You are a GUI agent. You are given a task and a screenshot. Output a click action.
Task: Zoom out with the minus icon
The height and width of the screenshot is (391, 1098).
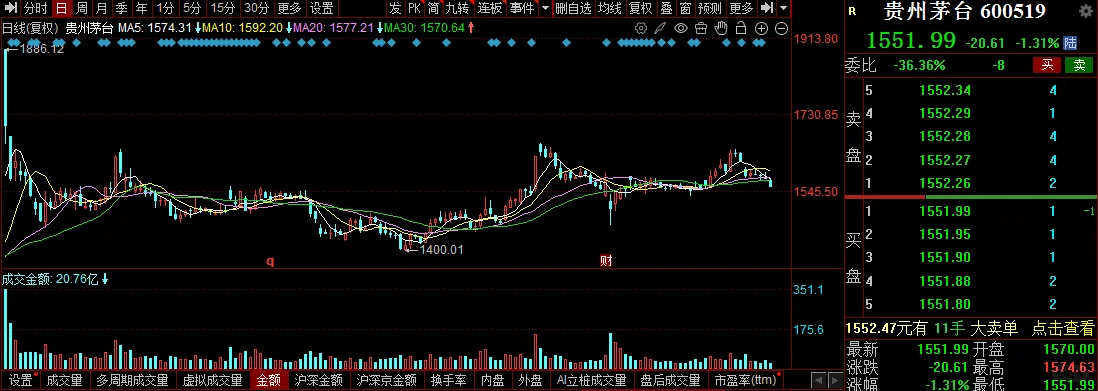[x=781, y=28]
